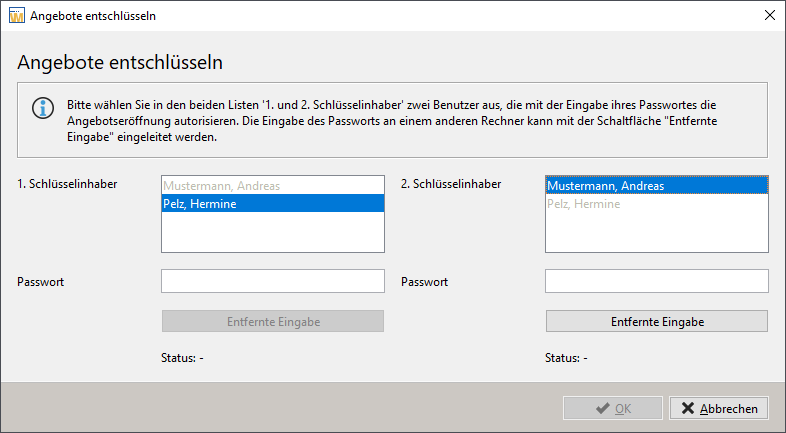Image resolution: width=786 pixels, height=433 pixels.
Task: Focus the Passwort field for first key holder
Action: [x=273, y=281]
